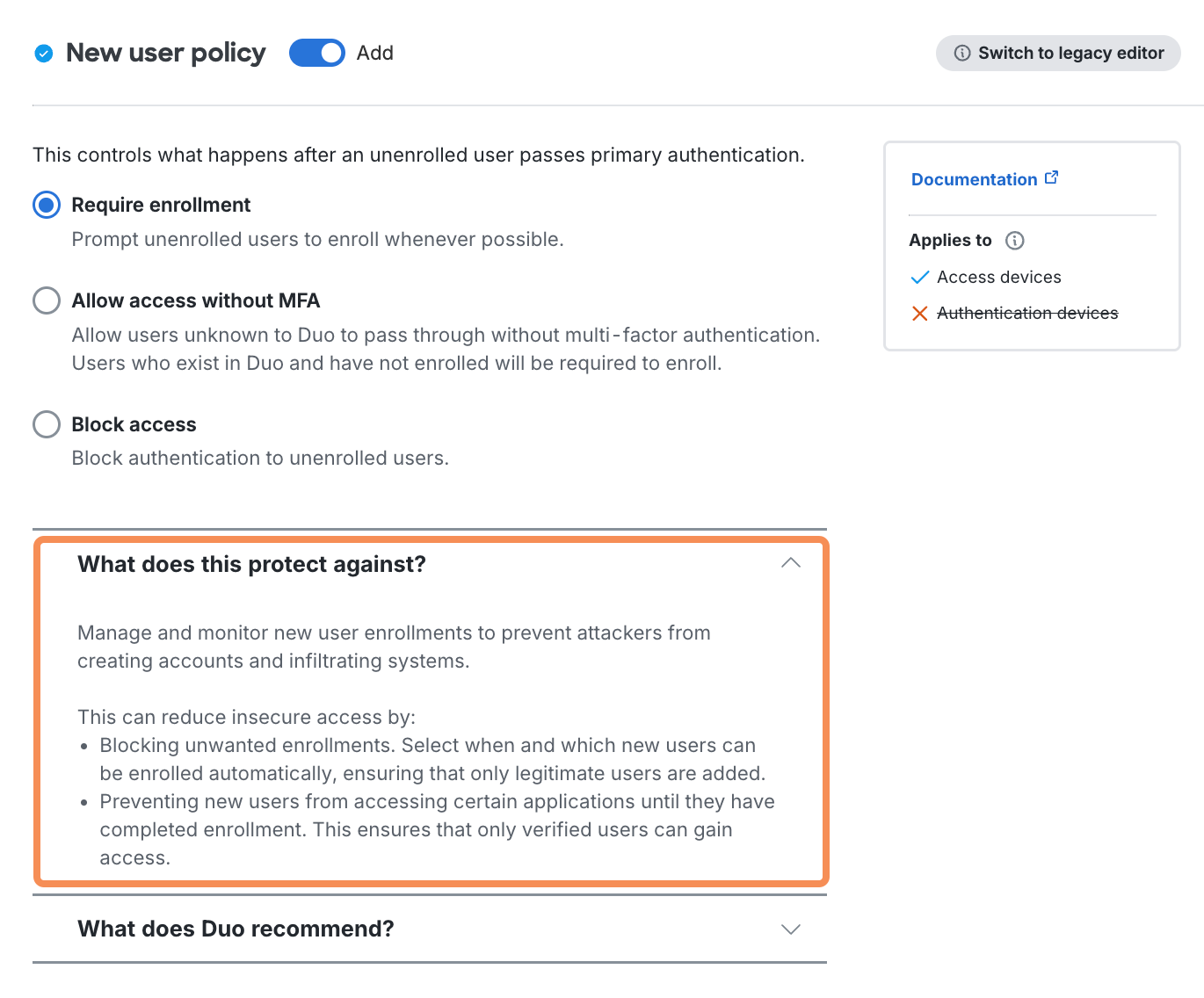This screenshot has height=998, width=1204.
Task: Select Allow access without MFA option
Action: pos(47,300)
